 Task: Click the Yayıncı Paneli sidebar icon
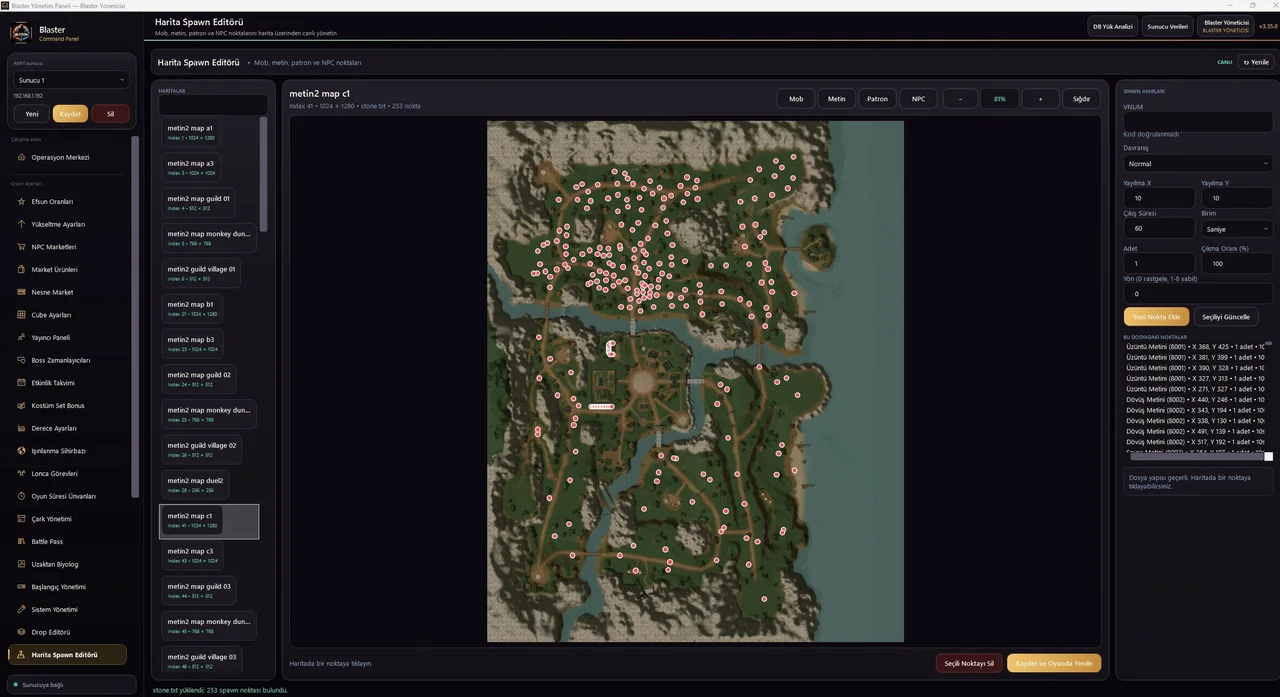[x=21, y=337]
